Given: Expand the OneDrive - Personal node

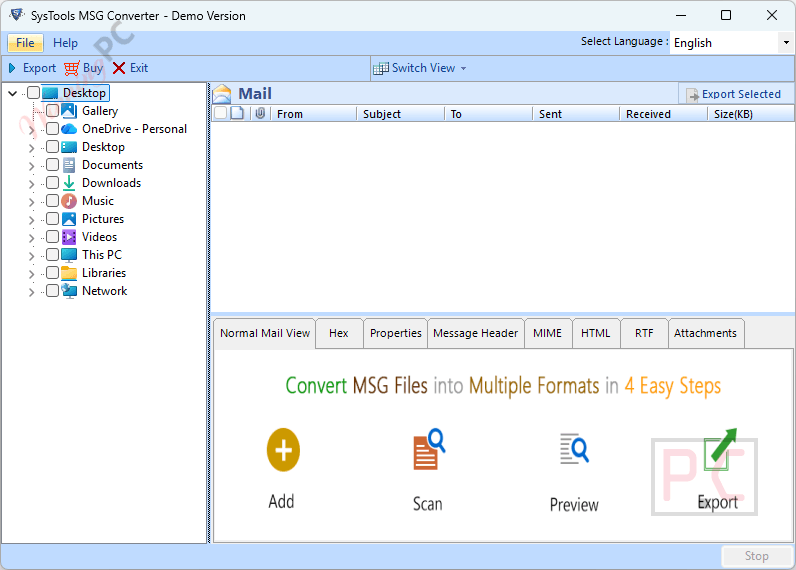Looking at the screenshot, I should pyautogui.click(x=31, y=130).
